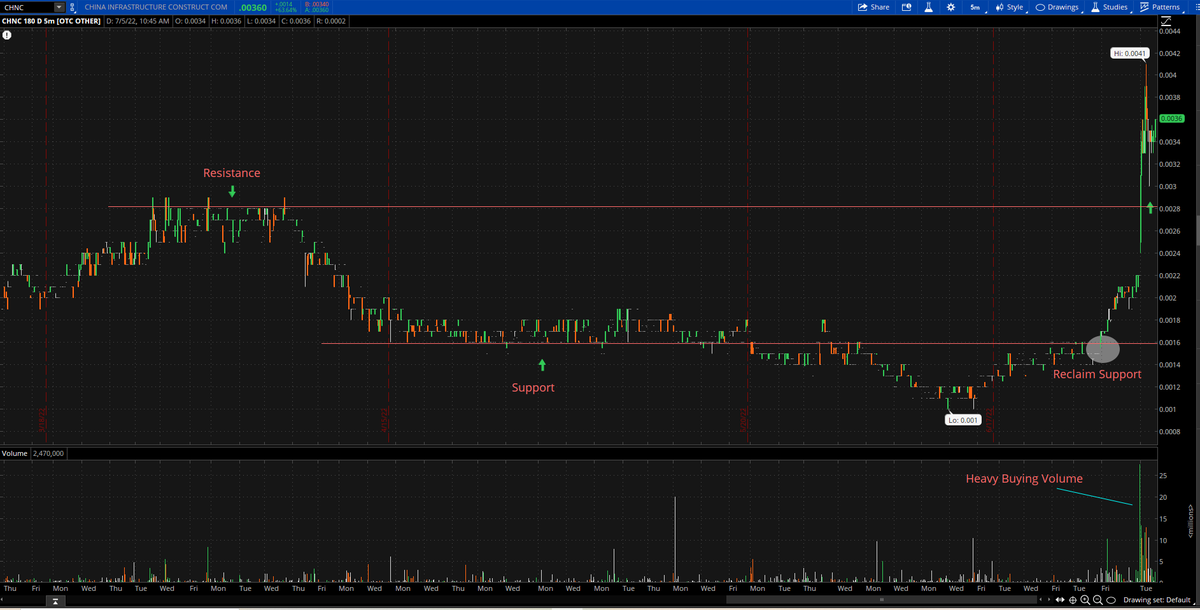Click the last price .00360 in header
1200x610 pixels.
pyautogui.click(x=253, y=8)
